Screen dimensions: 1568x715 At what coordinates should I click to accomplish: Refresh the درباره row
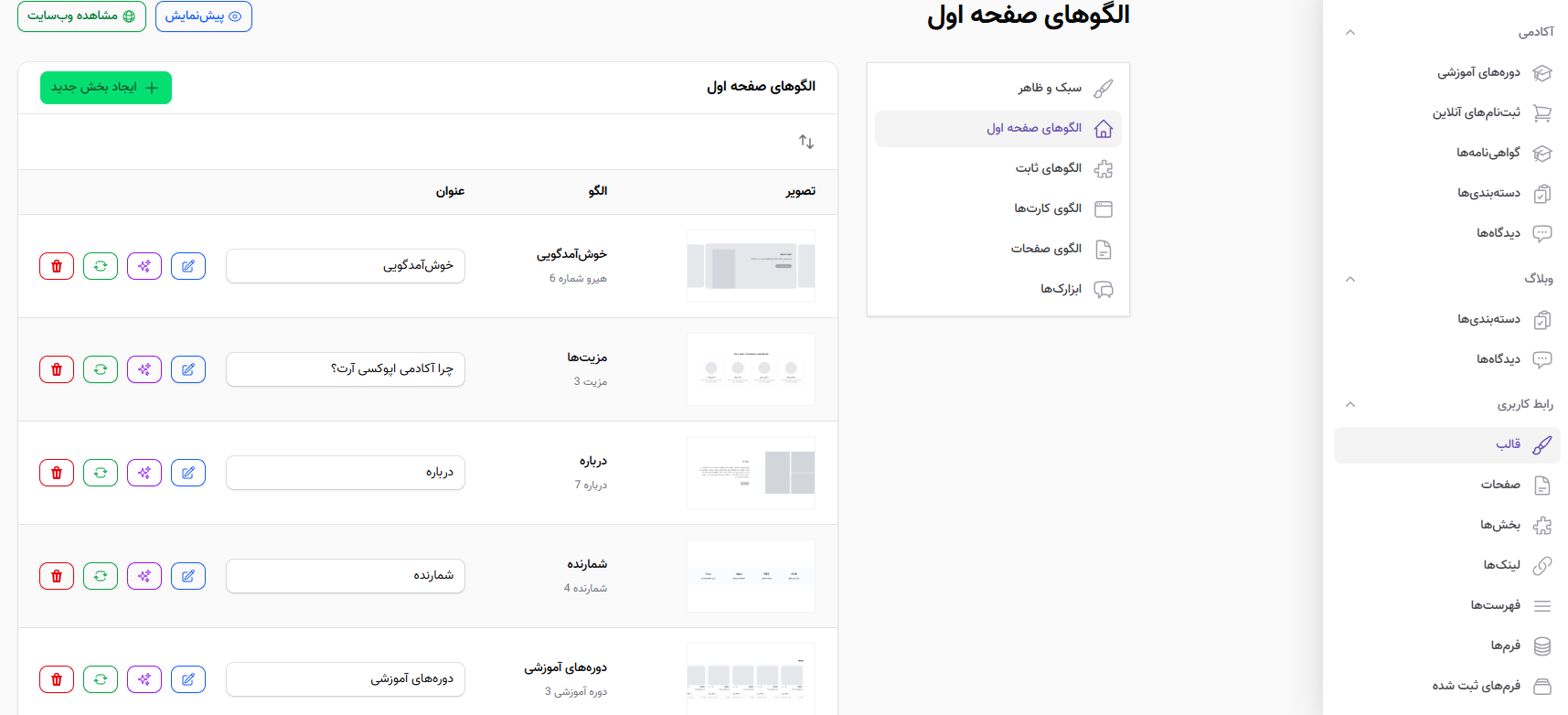[101, 473]
